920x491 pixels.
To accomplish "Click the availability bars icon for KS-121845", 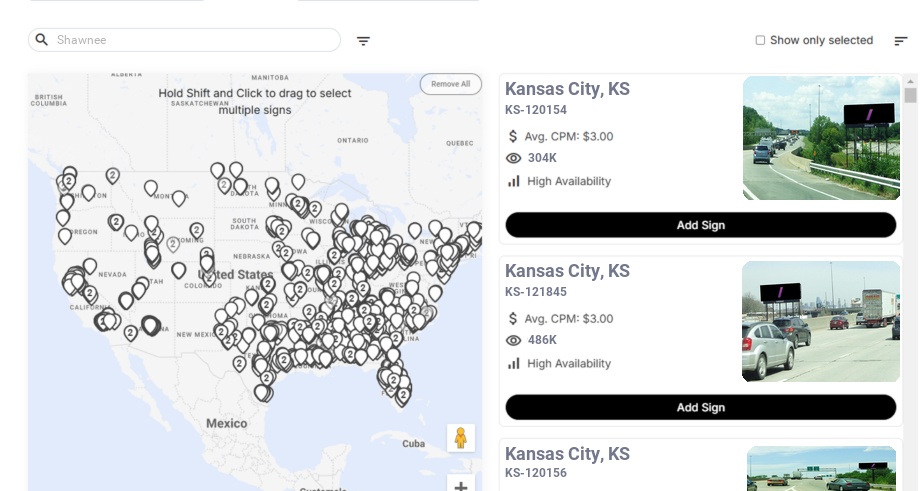I will click(x=514, y=363).
